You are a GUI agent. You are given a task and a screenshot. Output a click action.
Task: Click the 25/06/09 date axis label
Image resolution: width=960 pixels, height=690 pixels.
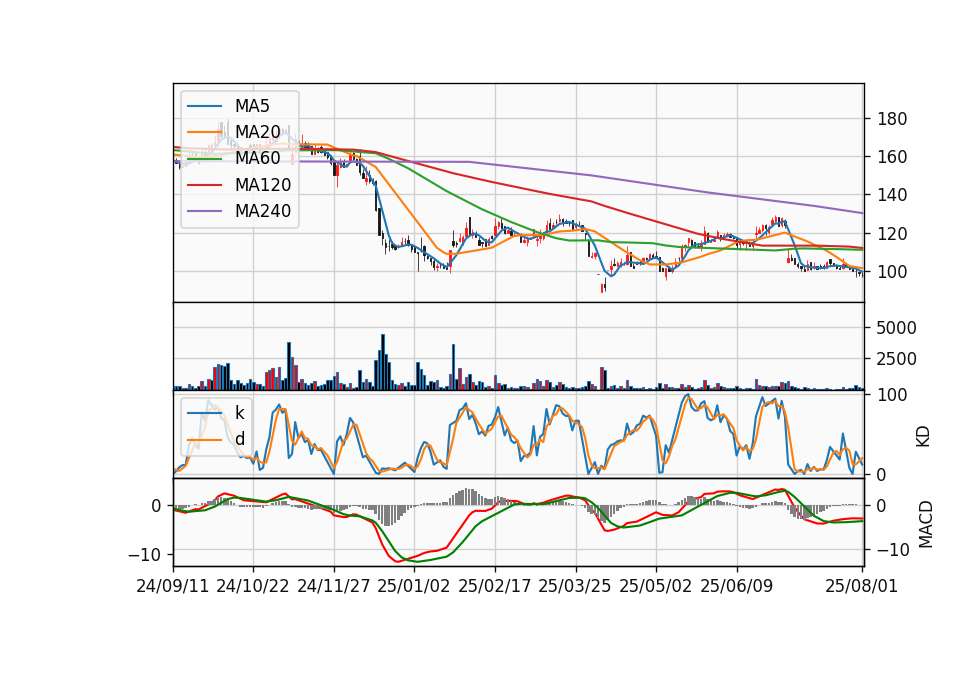pos(737,586)
